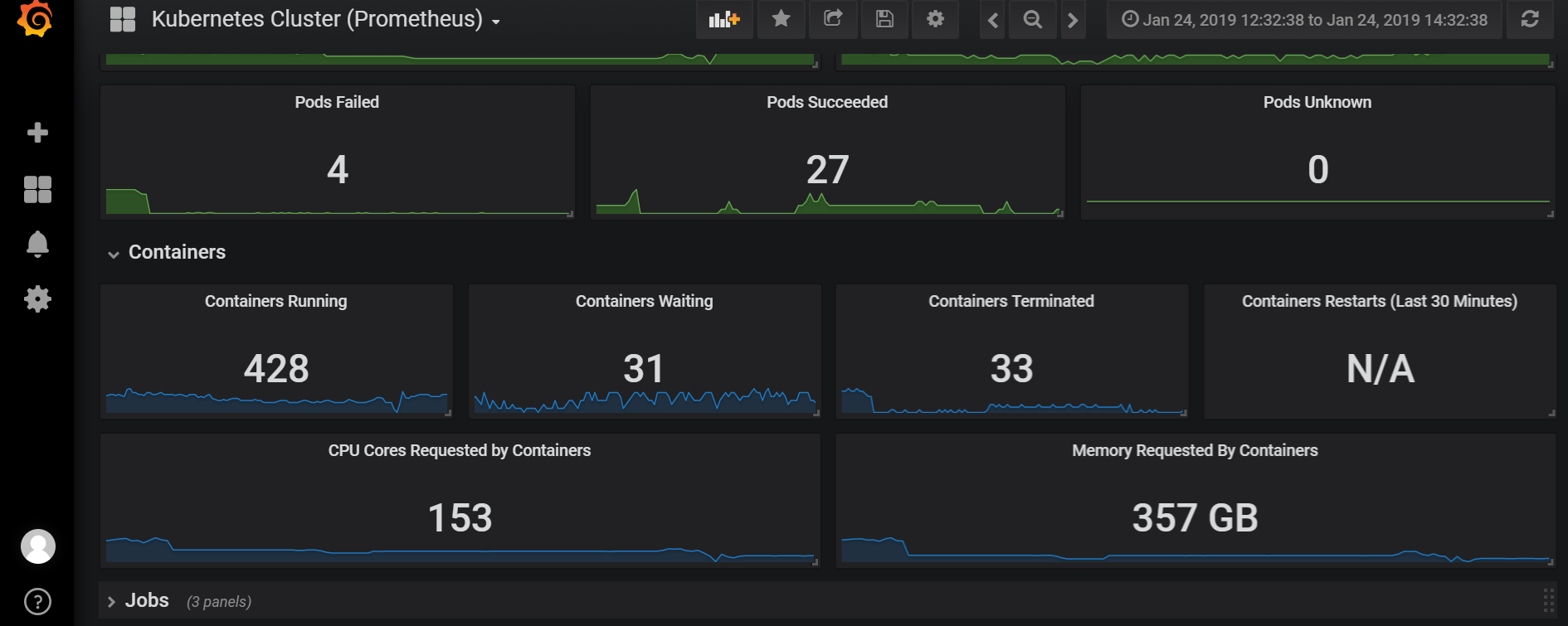Click the Add panel button
1568x626 pixels.
click(x=724, y=19)
